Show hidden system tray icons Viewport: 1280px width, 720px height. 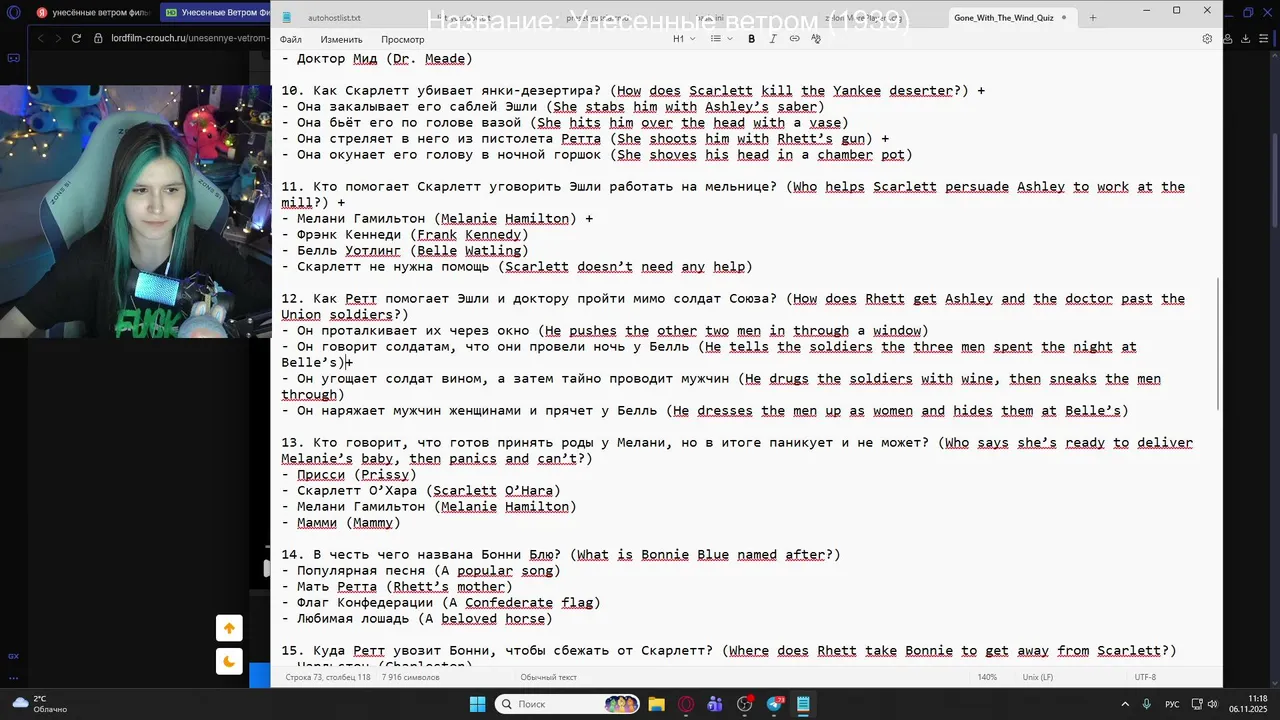point(1126,704)
